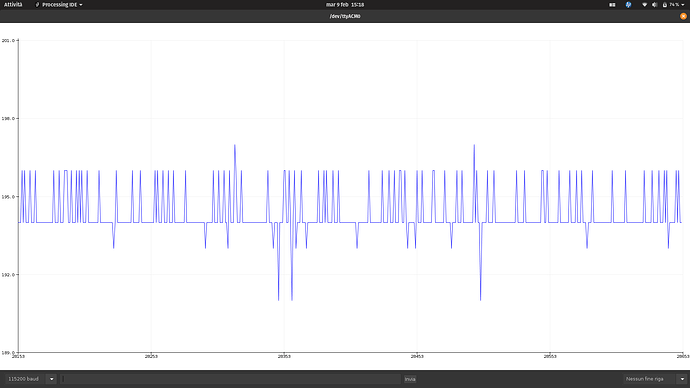Click the battery 74% indicator
The image size is (690, 388).
pos(671,4)
